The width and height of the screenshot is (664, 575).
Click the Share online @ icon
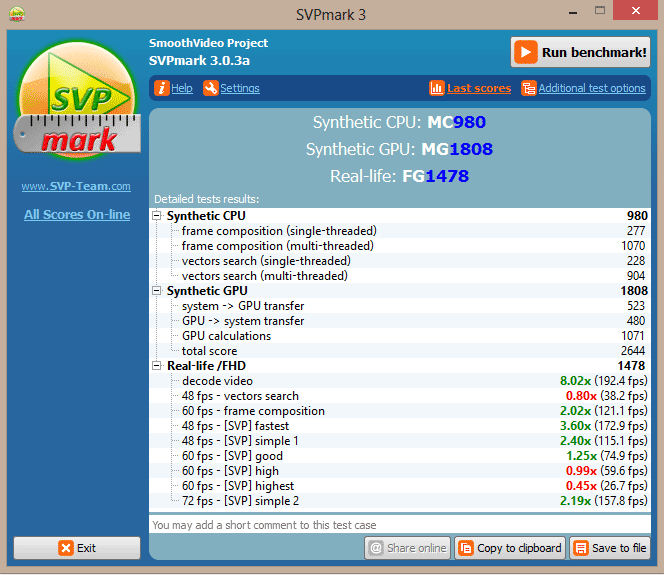[x=376, y=548]
